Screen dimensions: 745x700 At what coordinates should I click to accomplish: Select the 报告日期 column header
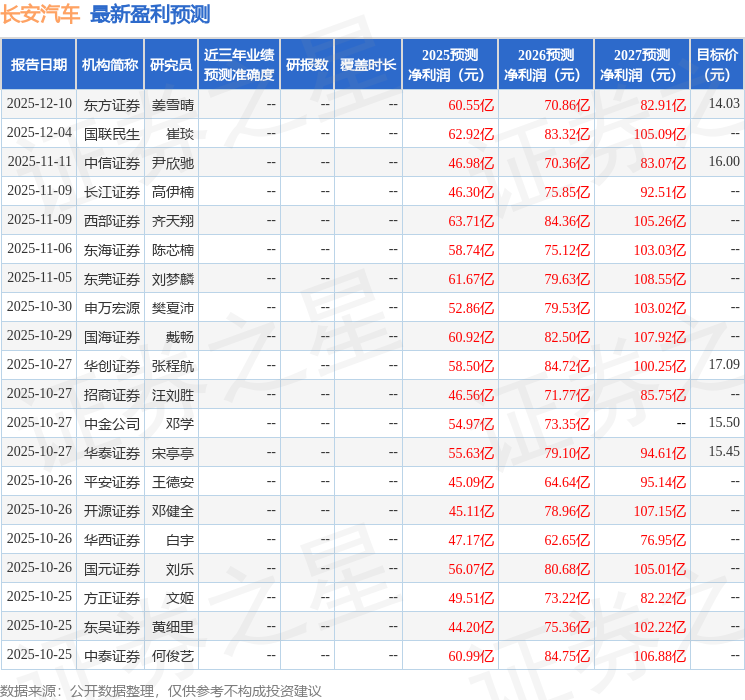[x=39, y=65]
